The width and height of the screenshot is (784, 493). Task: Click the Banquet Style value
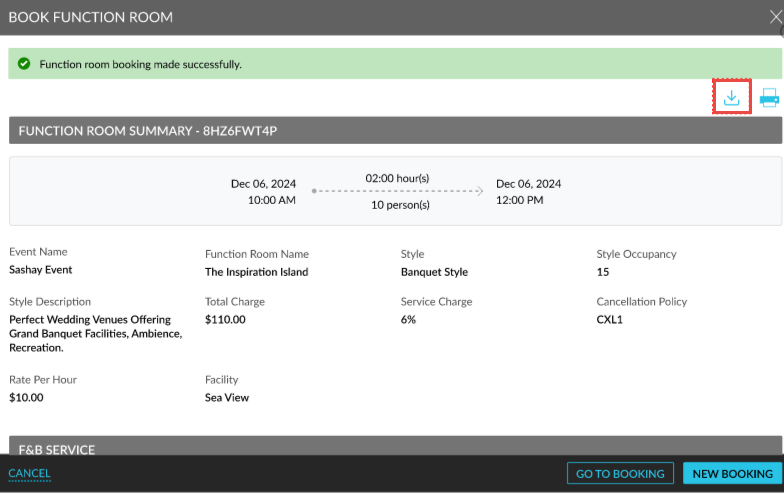click(434, 272)
